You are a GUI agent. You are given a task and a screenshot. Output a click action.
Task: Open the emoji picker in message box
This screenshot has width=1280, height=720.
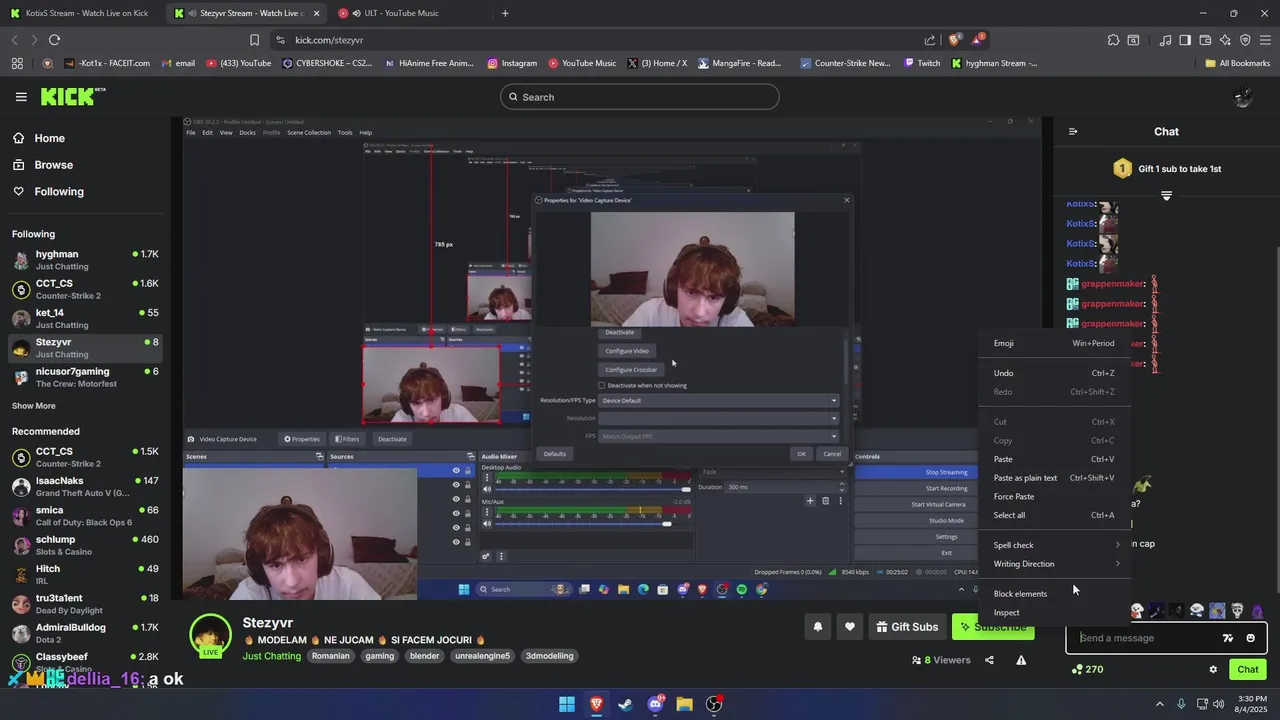pos(1251,638)
